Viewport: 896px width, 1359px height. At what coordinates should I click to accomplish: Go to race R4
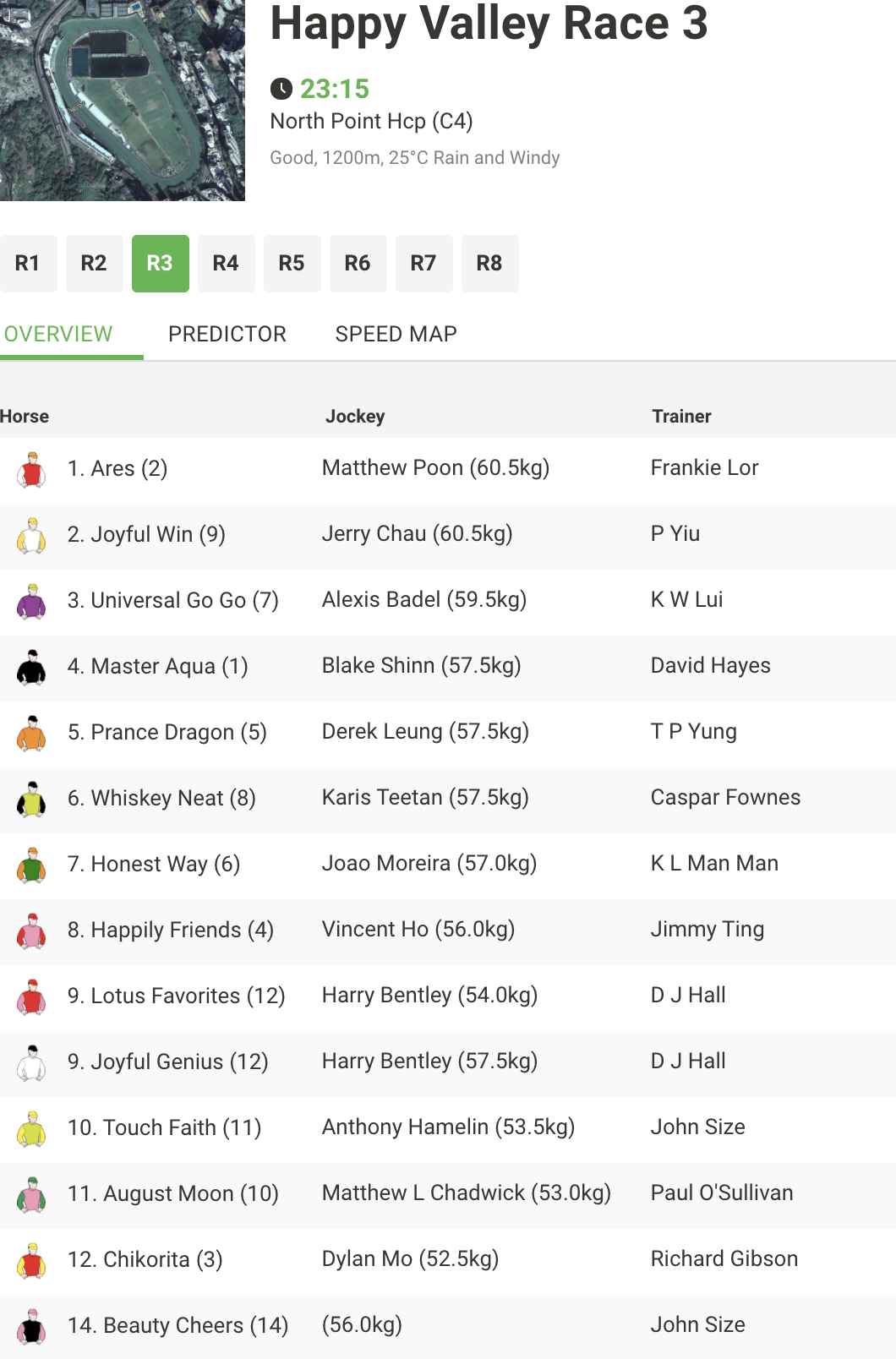tap(226, 264)
